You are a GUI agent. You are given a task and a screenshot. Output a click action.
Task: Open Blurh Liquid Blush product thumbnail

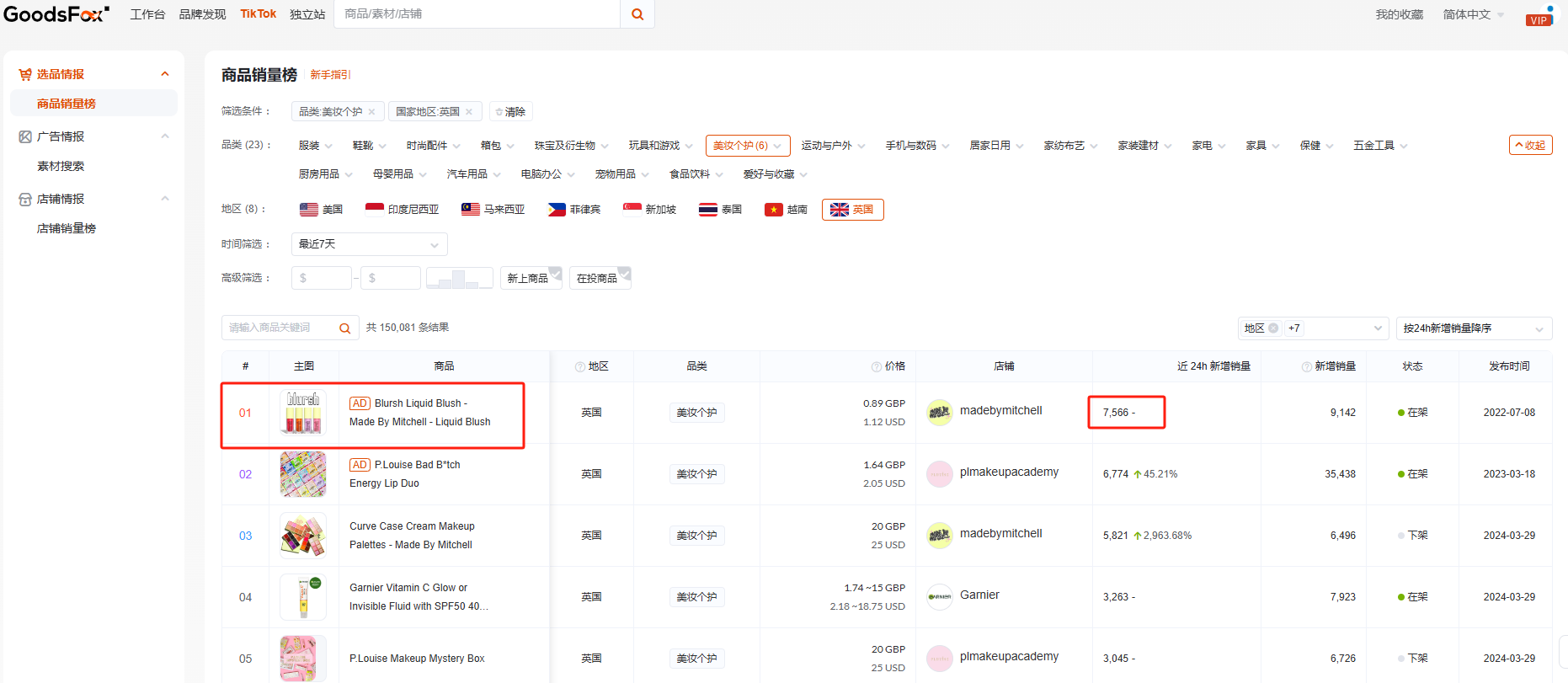point(303,413)
